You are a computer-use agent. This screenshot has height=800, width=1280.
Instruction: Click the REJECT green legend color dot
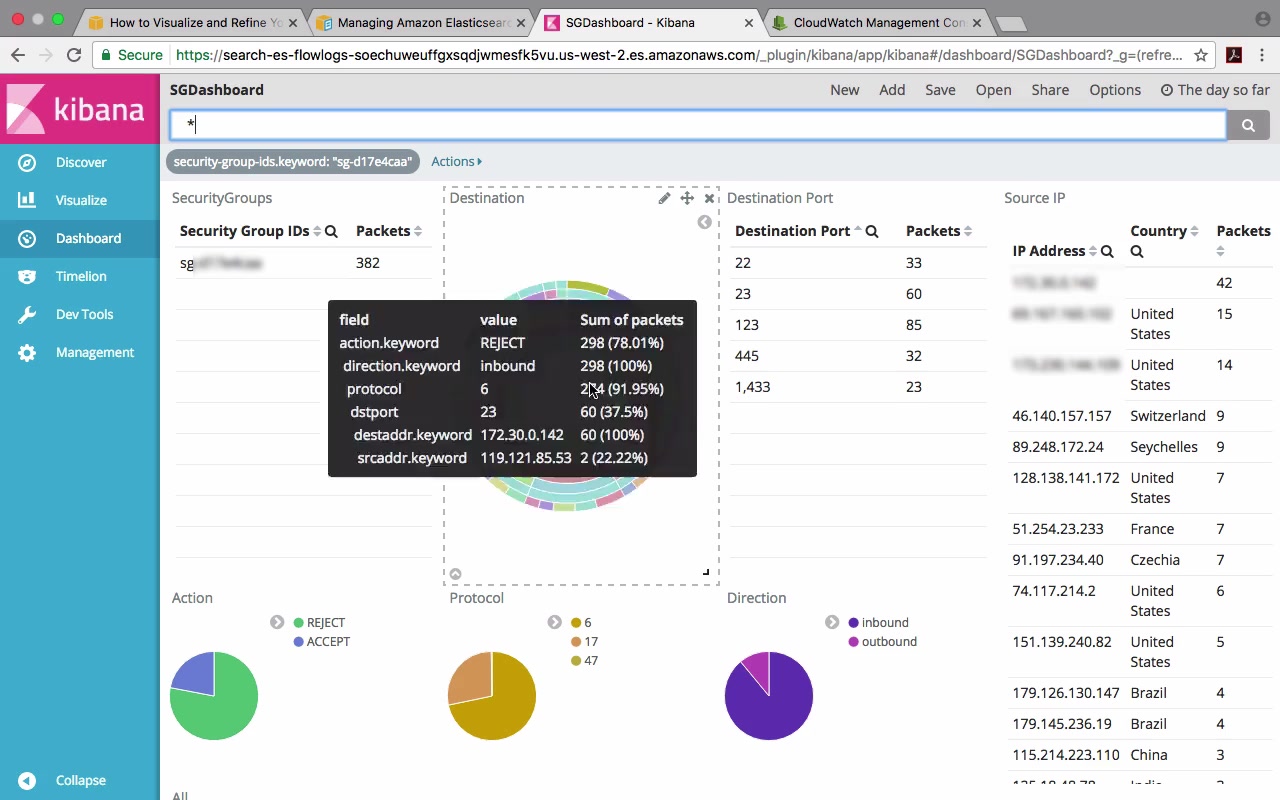[x=298, y=623]
